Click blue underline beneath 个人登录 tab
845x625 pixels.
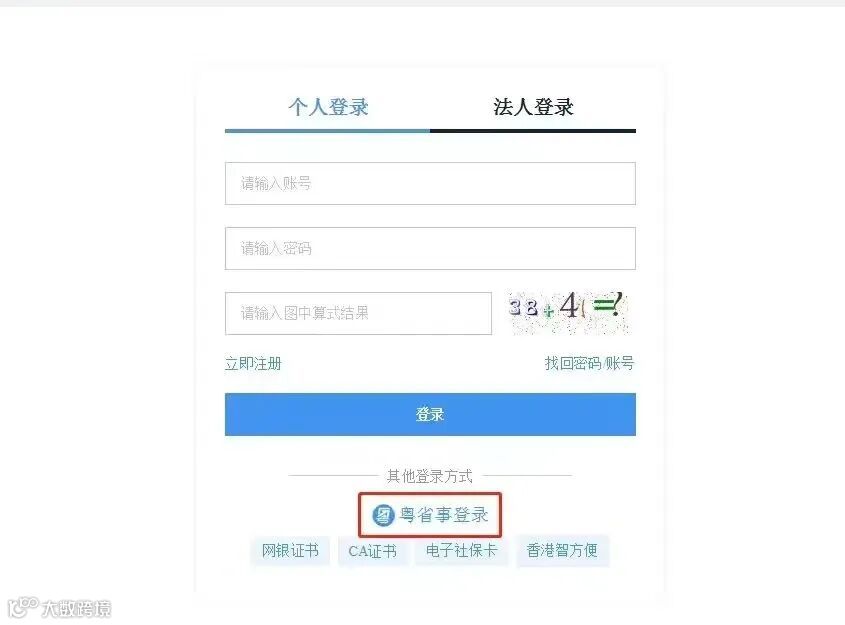click(328, 130)
